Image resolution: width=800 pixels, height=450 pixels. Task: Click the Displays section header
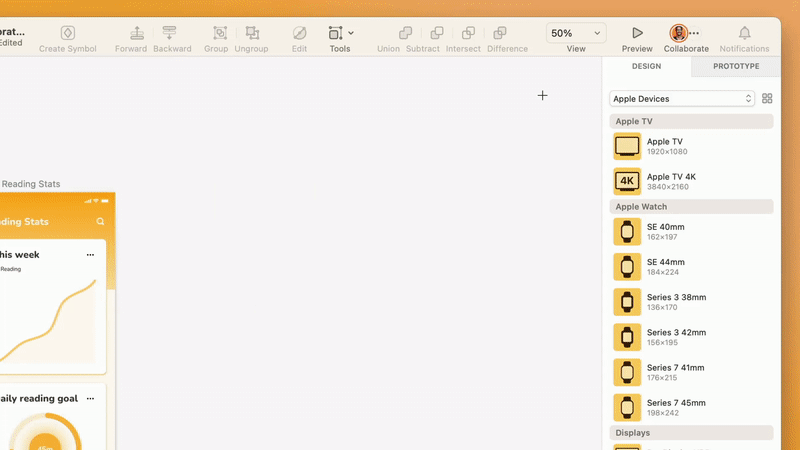(691, 433)
